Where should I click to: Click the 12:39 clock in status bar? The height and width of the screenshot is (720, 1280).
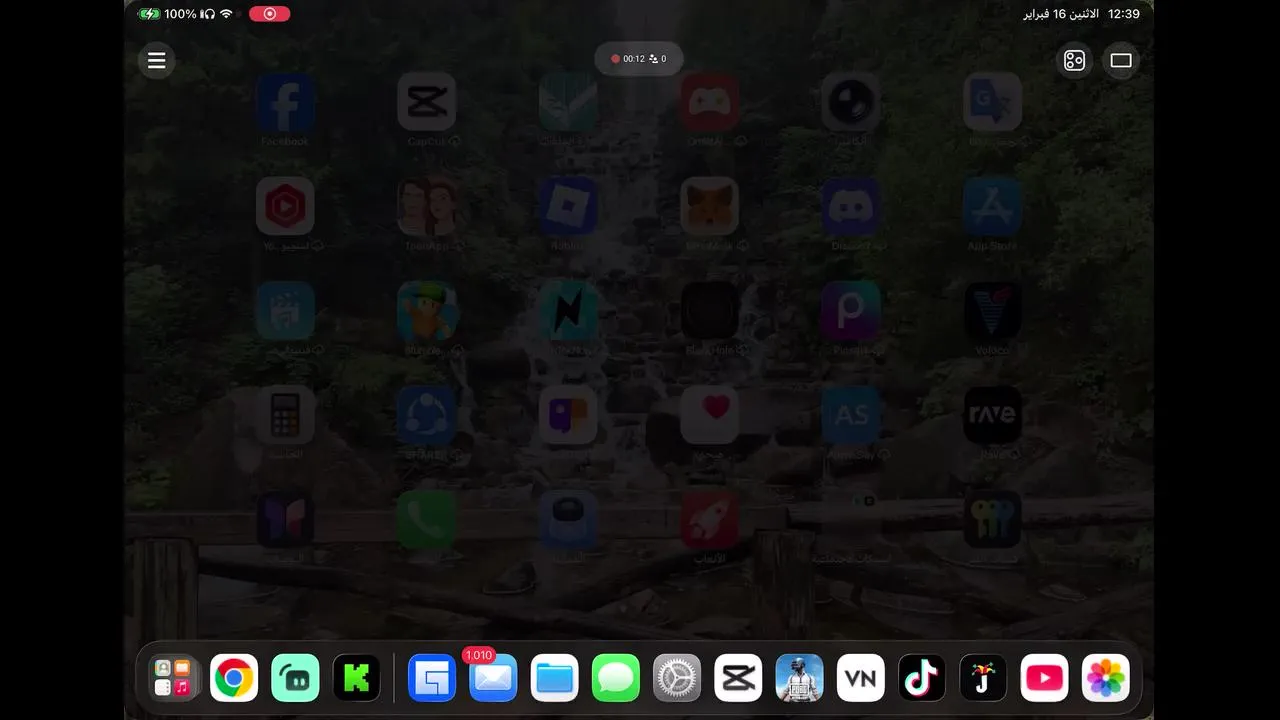1124,14
